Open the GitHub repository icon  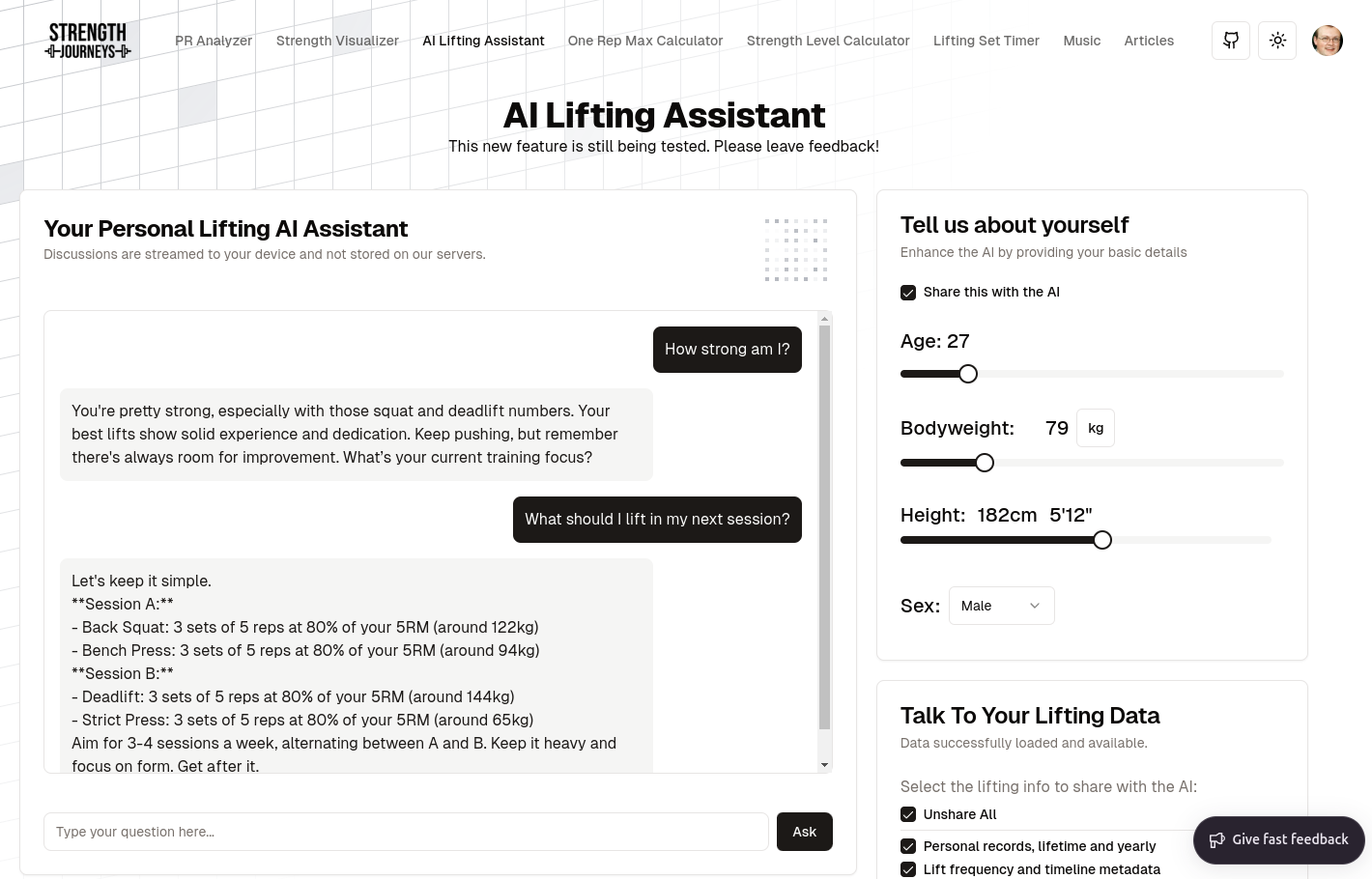1230,41
